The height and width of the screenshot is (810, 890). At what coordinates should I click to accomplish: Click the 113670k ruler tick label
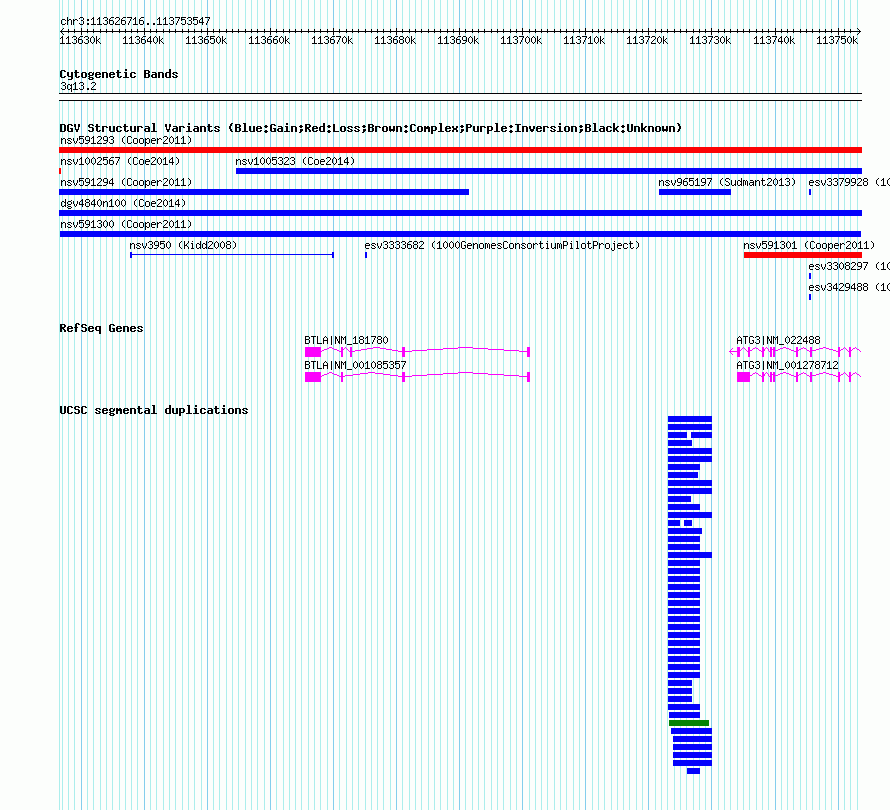tap(332, 40)
